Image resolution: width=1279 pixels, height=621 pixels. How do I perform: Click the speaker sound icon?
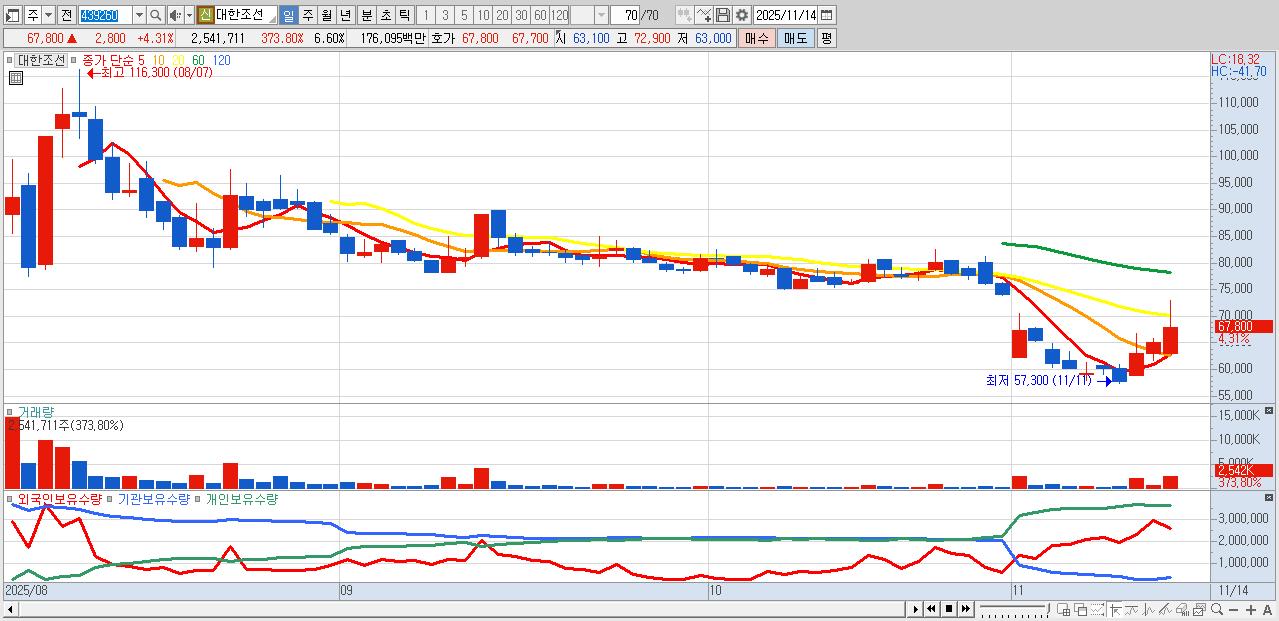(175, 15)
